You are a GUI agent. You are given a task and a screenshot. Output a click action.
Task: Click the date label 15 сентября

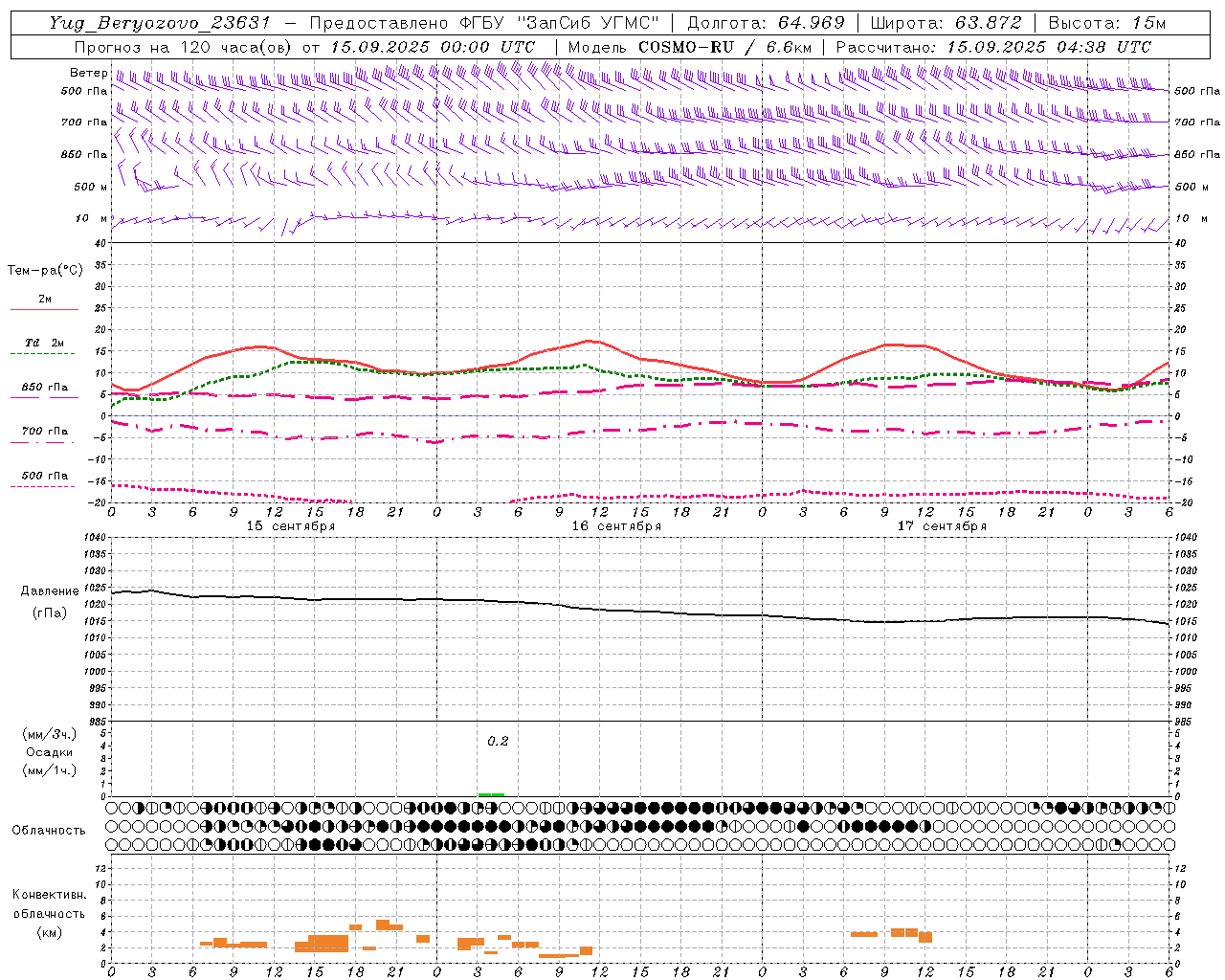click(291, 526)
